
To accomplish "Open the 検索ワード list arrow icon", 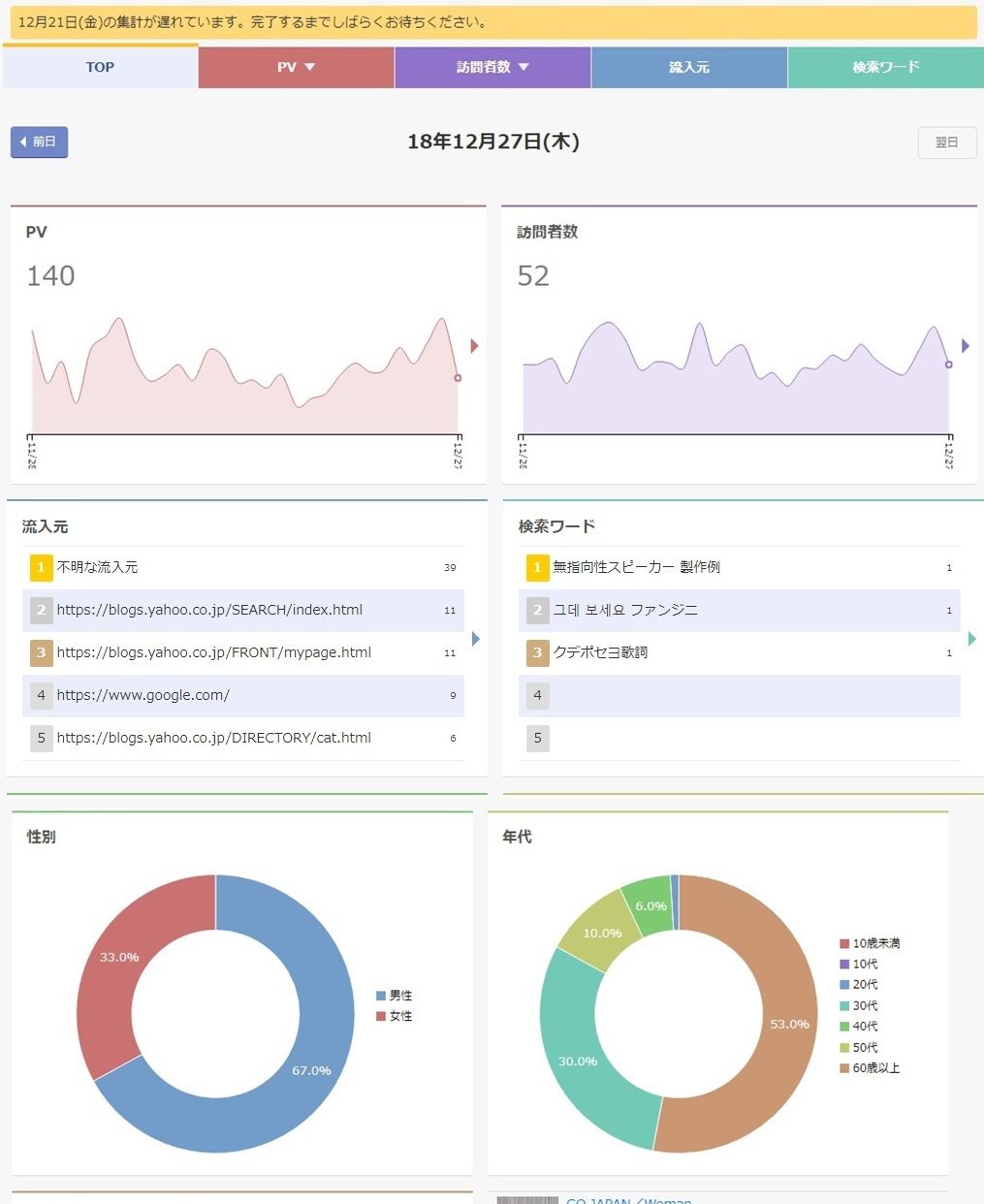I will tap(972, 639).
